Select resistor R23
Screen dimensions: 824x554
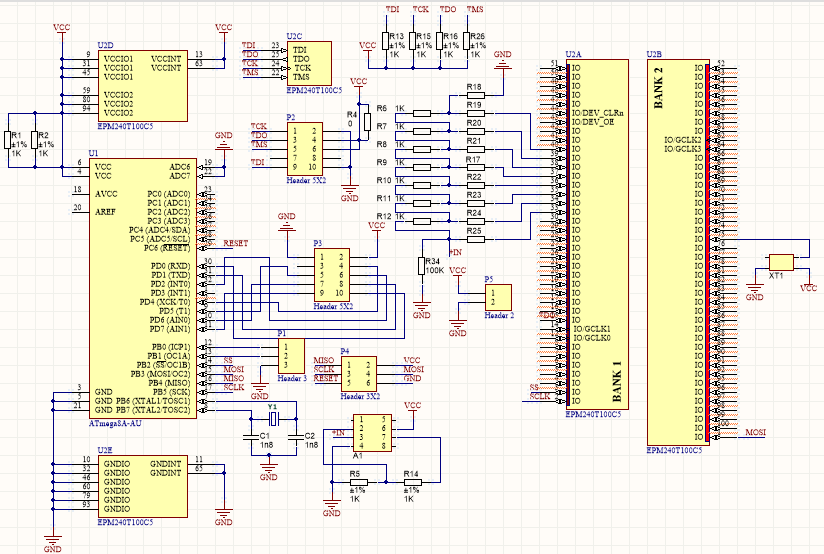coord(476,203)
